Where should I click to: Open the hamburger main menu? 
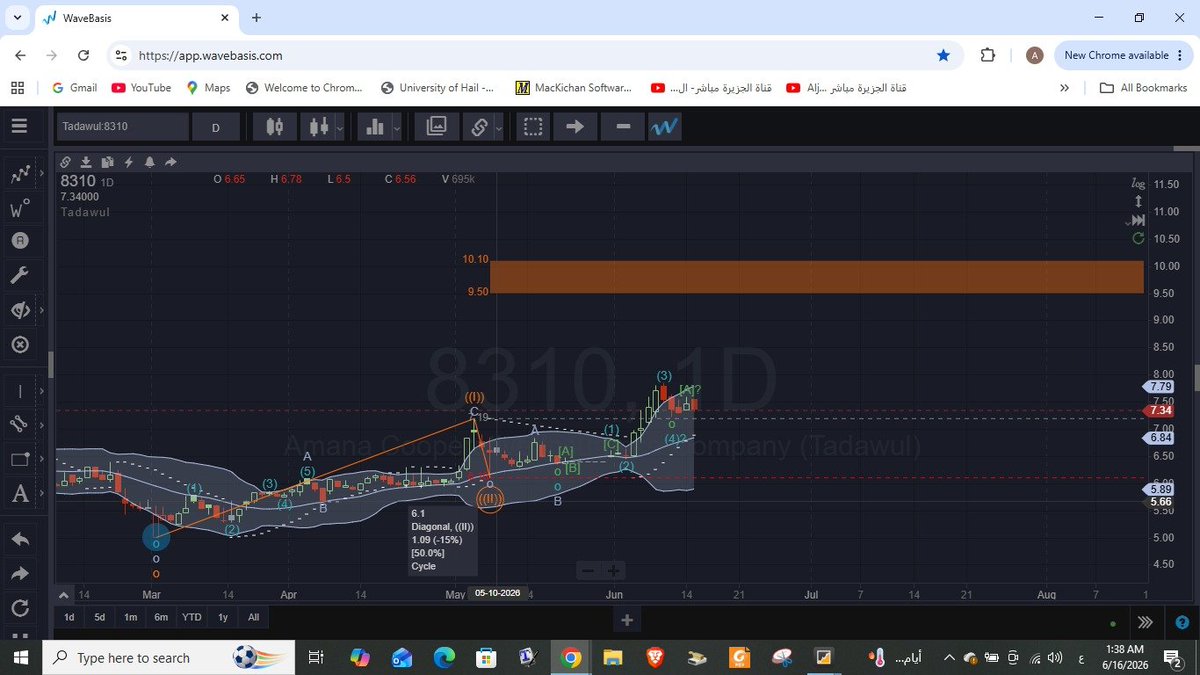19,127
